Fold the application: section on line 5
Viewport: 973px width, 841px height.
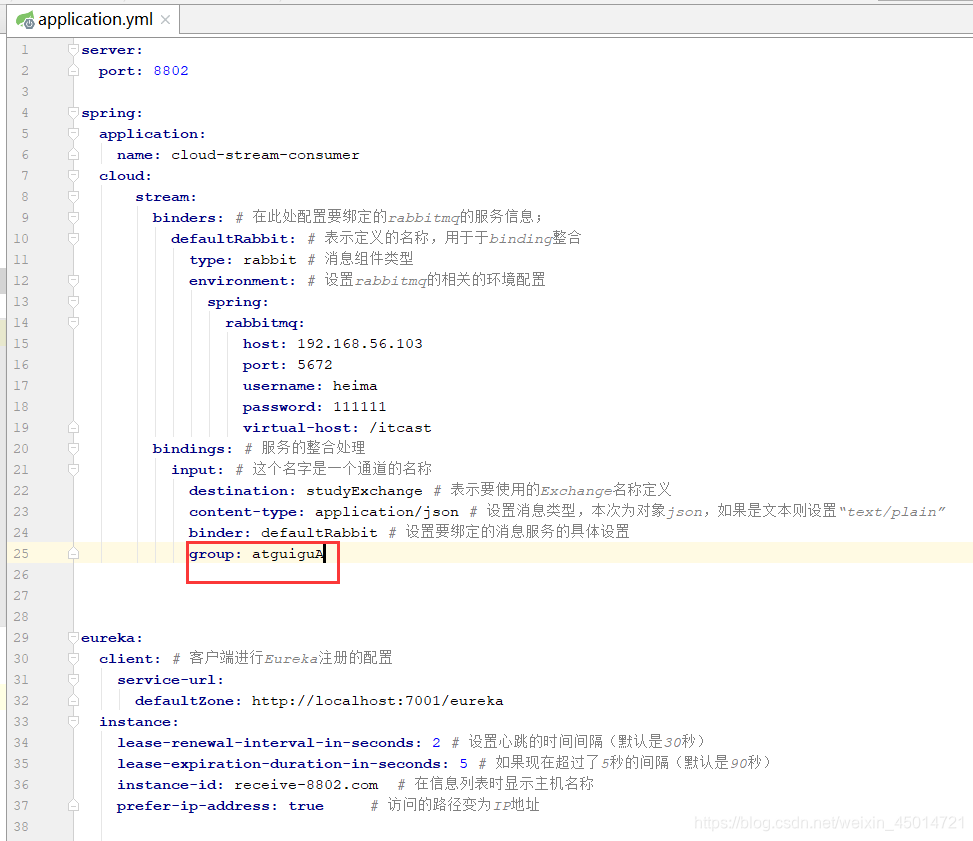(x=73, y=133)
